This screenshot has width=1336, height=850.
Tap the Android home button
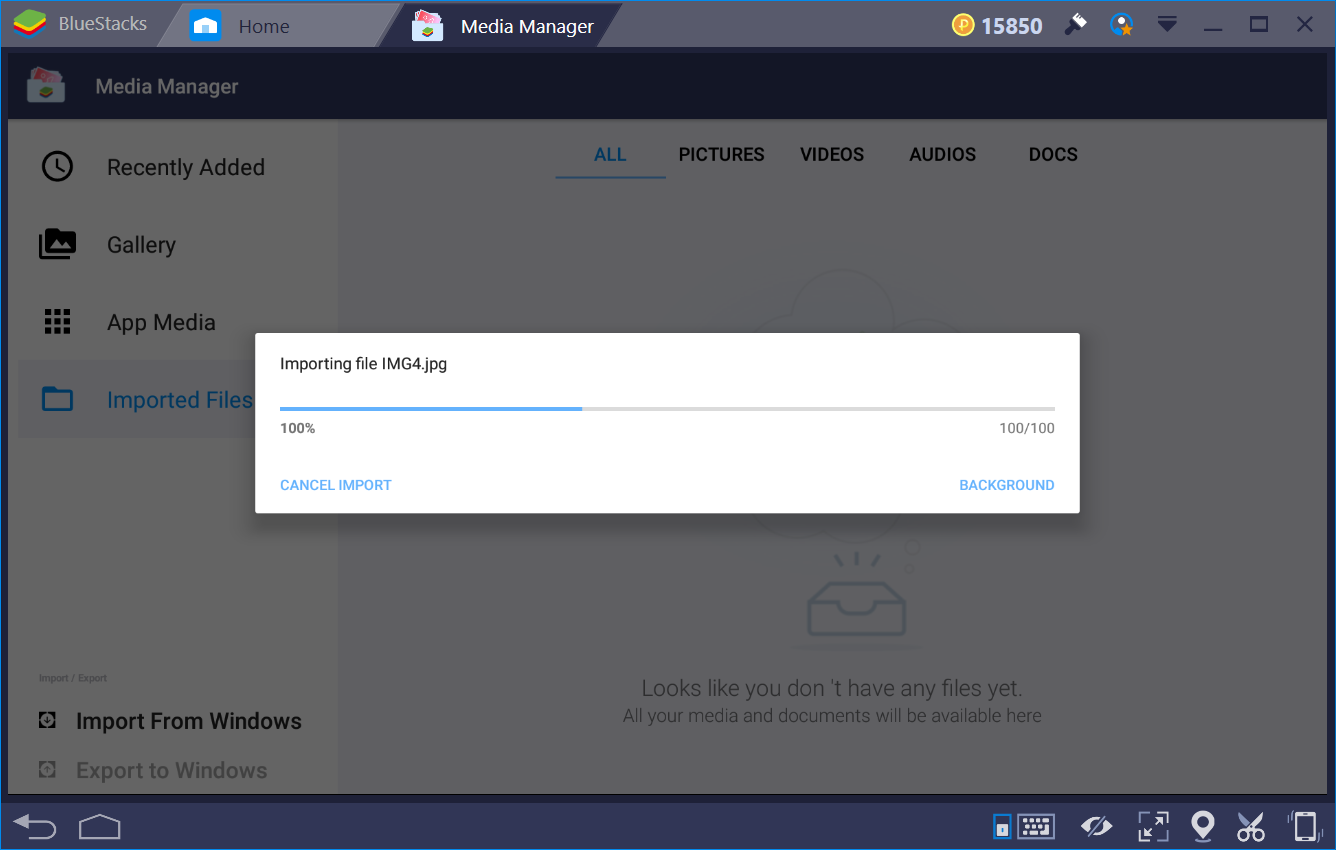(99, 826)
